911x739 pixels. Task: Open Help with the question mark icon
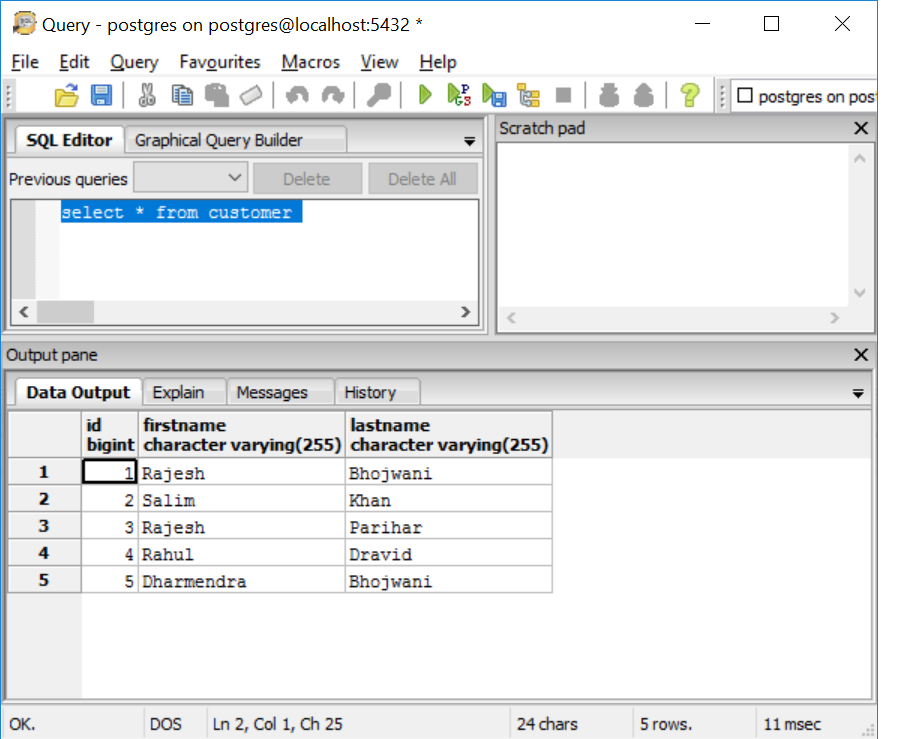[x=689, y=95]
